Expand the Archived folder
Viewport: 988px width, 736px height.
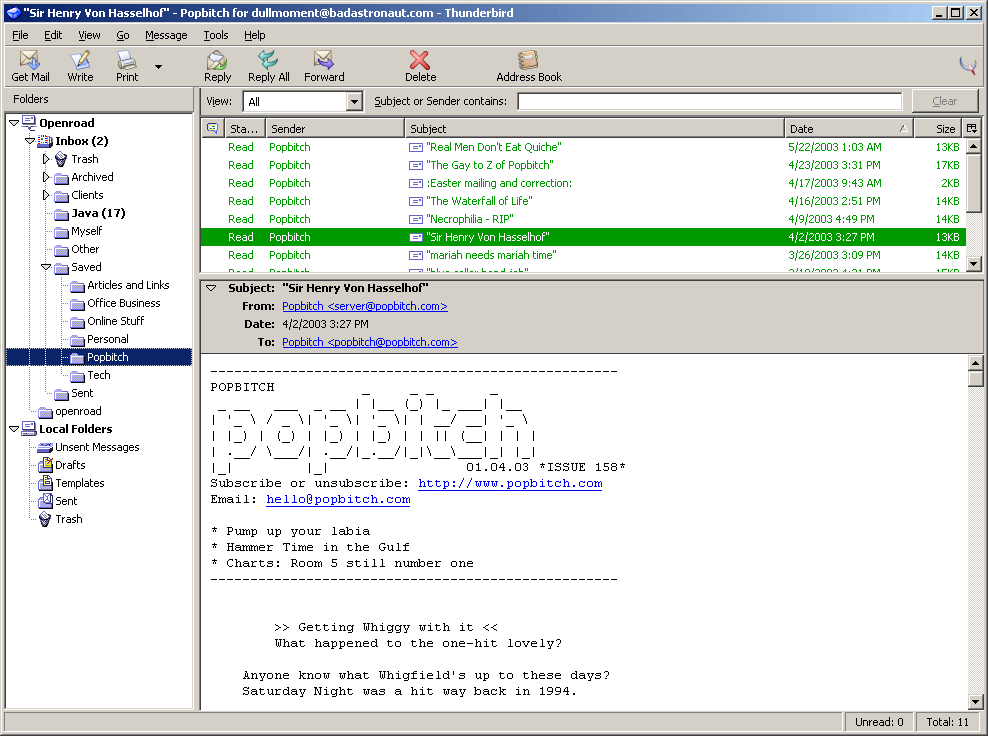click(46, 177)
